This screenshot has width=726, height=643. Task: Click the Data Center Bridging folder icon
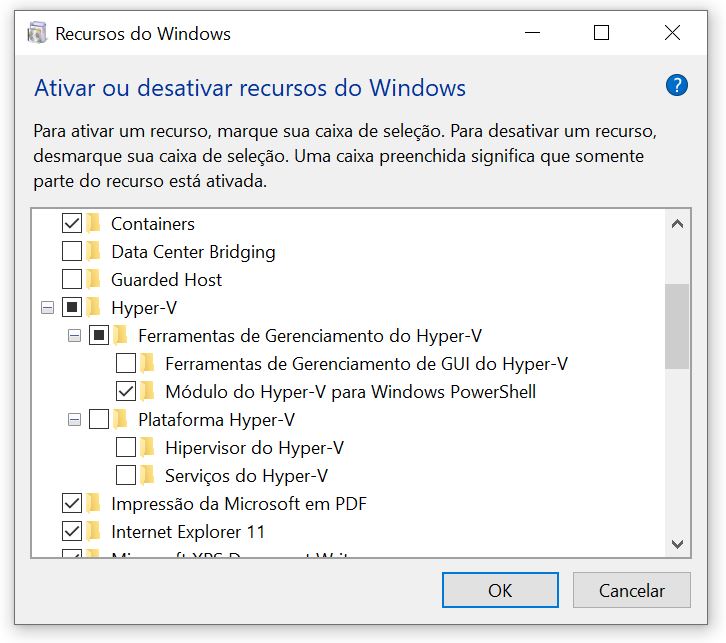(x=94, y=251)
